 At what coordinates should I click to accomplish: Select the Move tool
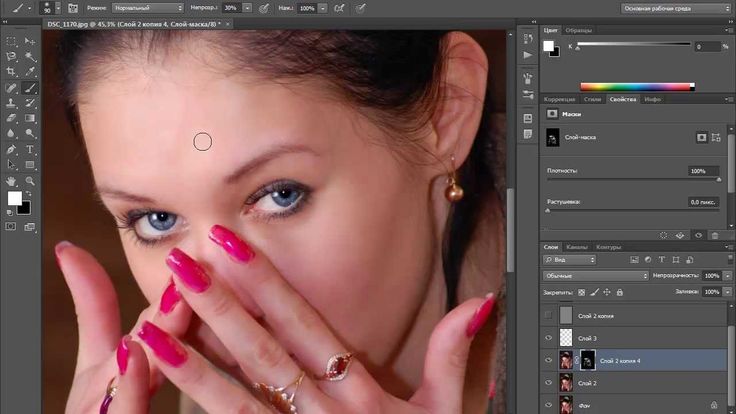30,41
